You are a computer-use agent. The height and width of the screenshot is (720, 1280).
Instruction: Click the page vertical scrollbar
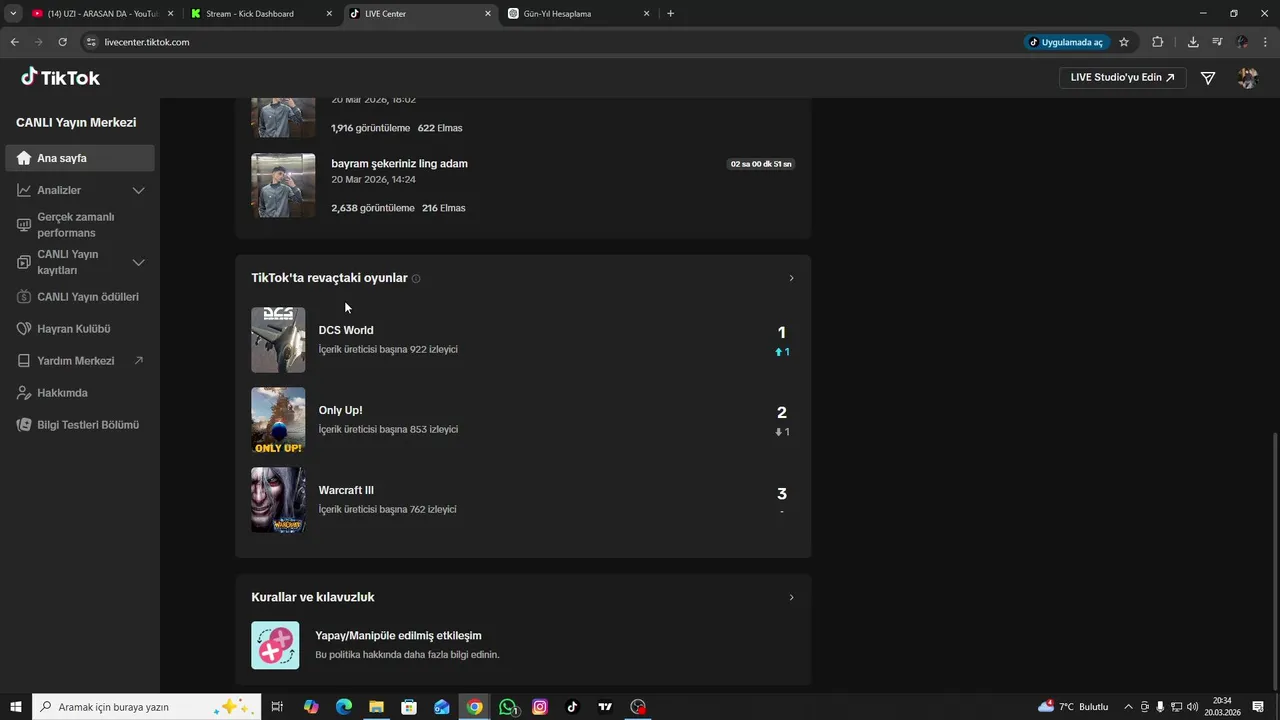coord(1274,560)
